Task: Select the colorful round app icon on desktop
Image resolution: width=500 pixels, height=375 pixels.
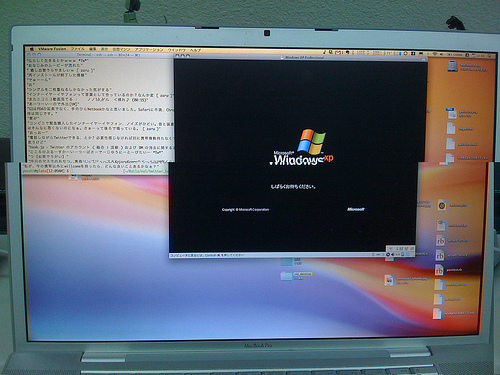Action: [x=443, y=206]
